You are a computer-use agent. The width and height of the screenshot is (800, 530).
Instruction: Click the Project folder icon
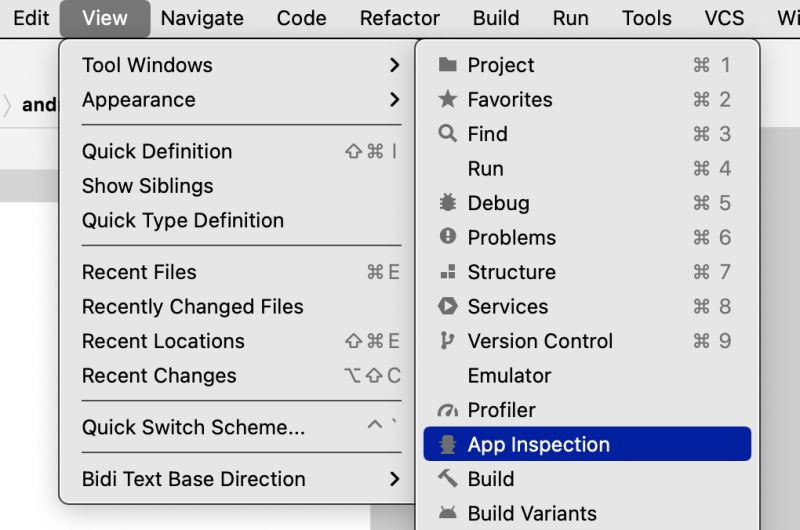[x=448, y=65]
